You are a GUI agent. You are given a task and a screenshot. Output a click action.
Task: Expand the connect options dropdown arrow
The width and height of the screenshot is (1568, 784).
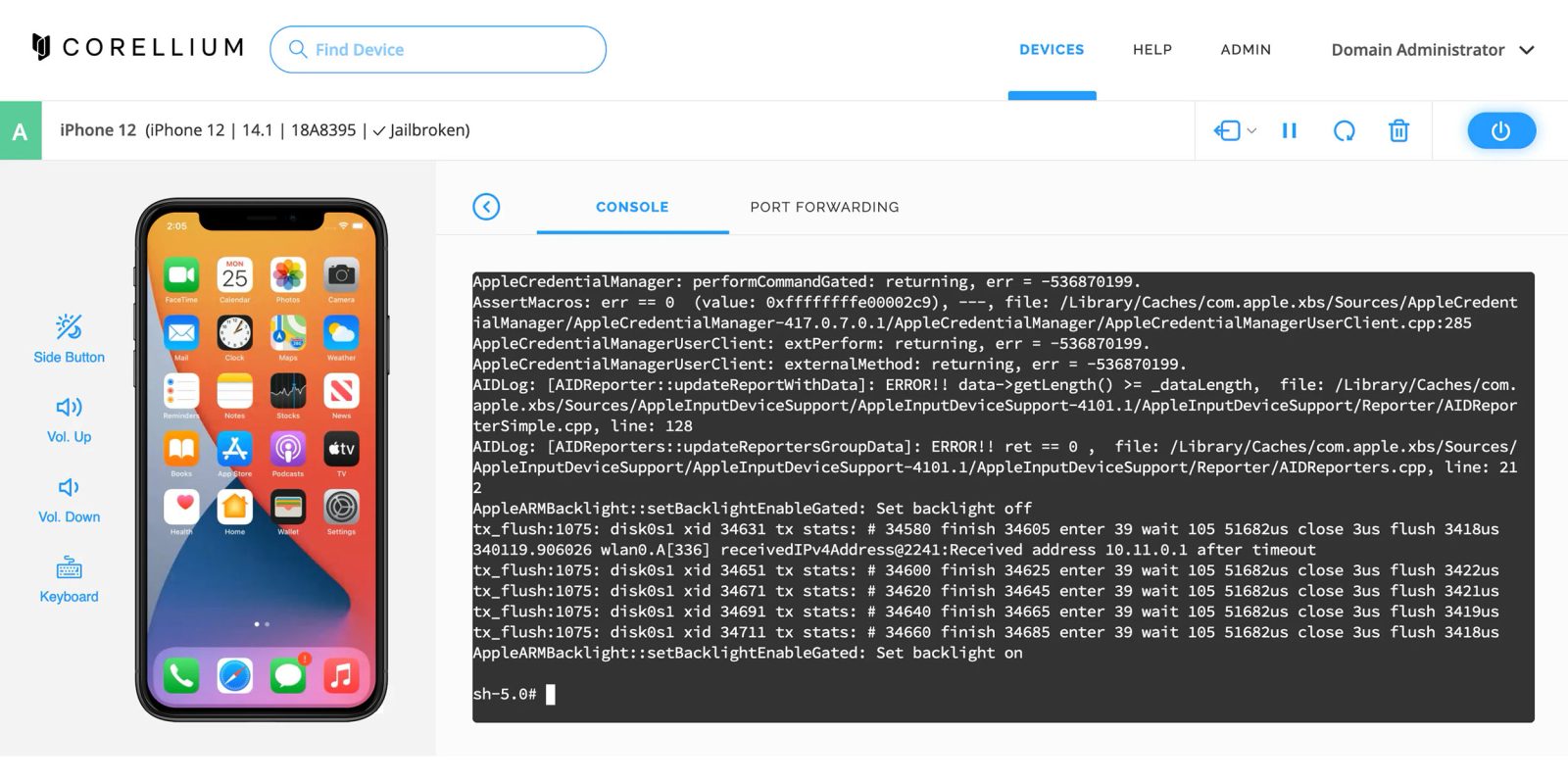click(1251, 130)
